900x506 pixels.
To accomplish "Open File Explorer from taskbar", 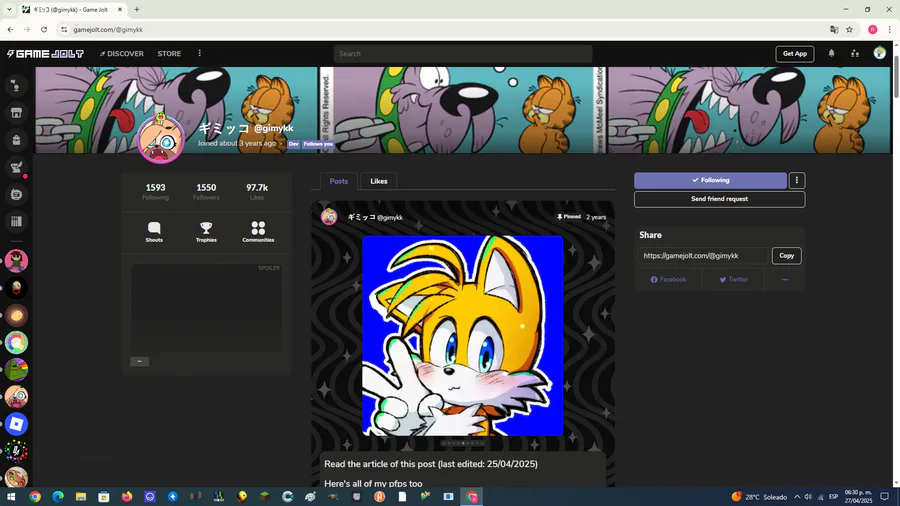I will click(x=80, y=497).
